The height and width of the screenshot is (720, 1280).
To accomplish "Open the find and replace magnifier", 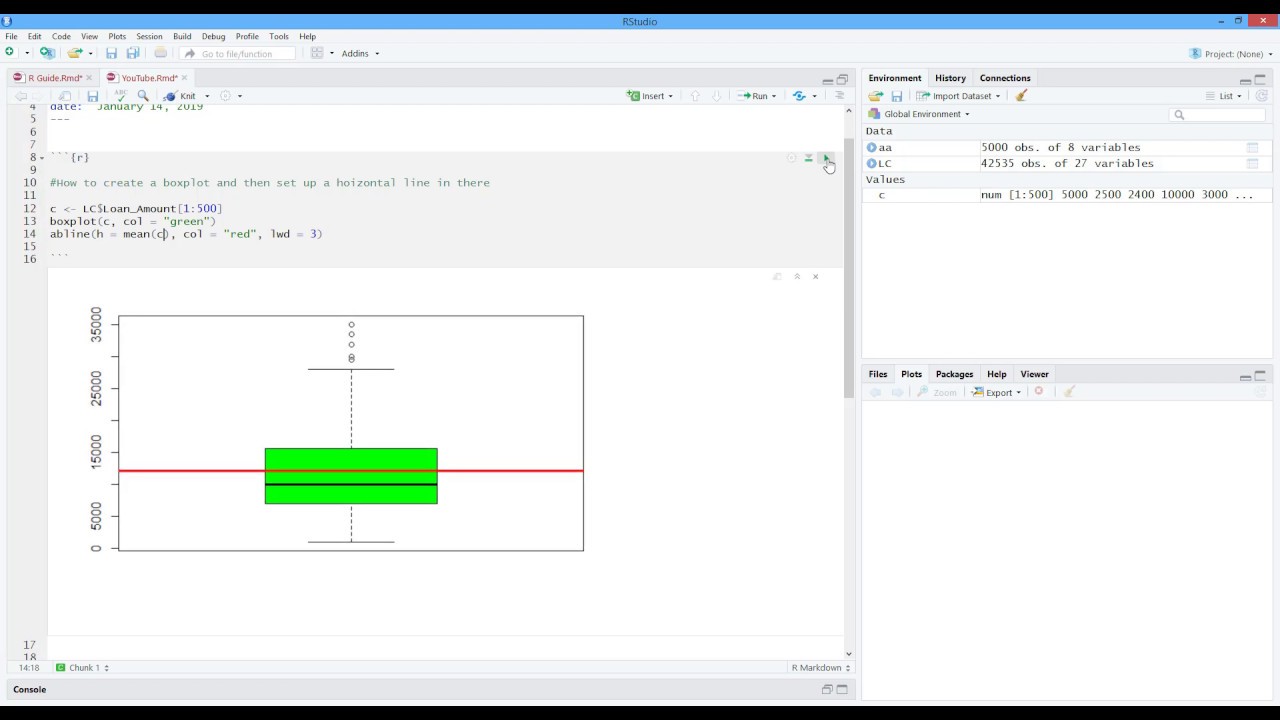I will [143, 96].
